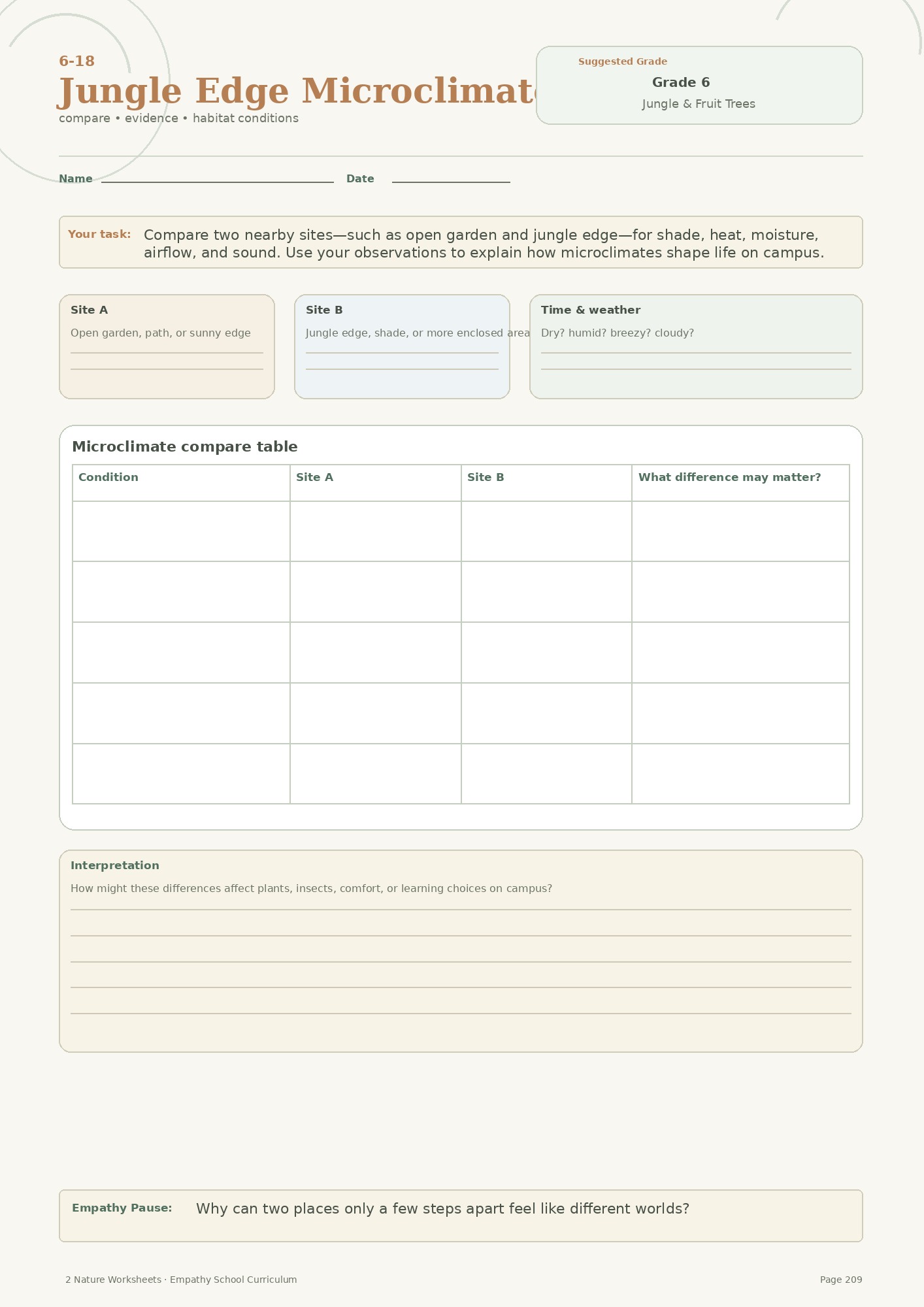924x1307 pixels.
Task: Select the "Grade 6" text
Action: (681, 82)
